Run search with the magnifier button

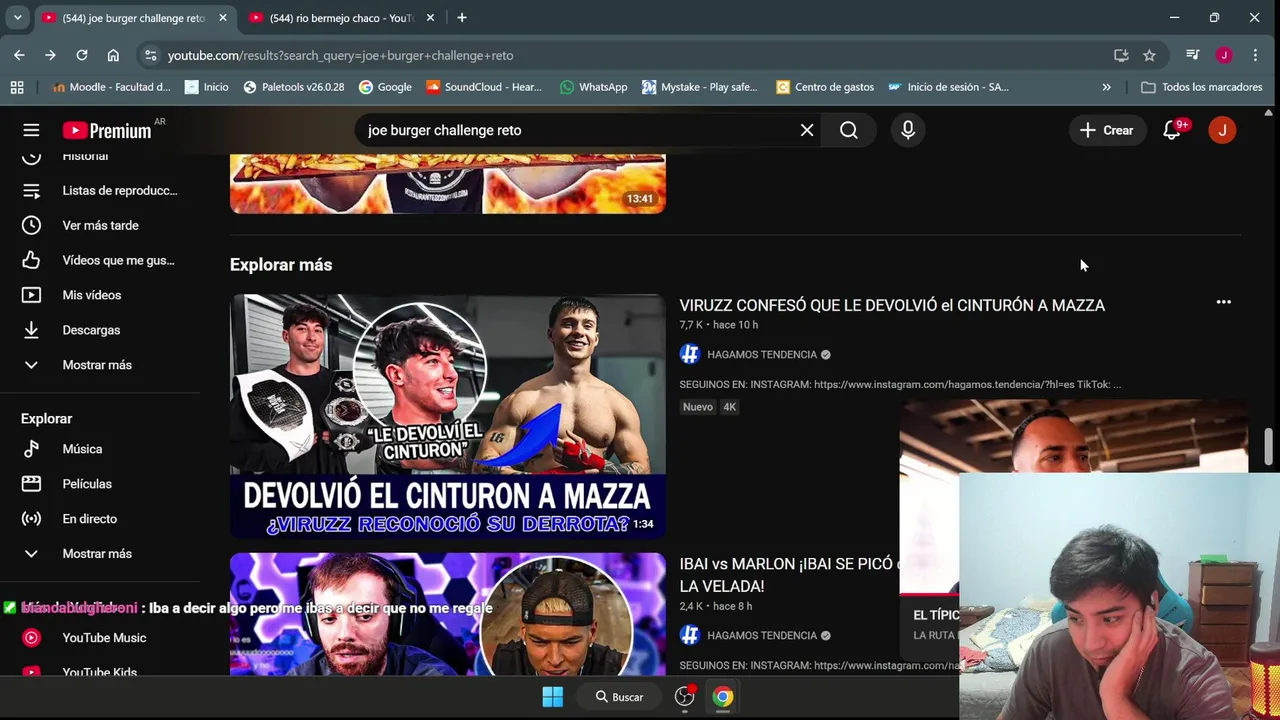tap(849, 130)
